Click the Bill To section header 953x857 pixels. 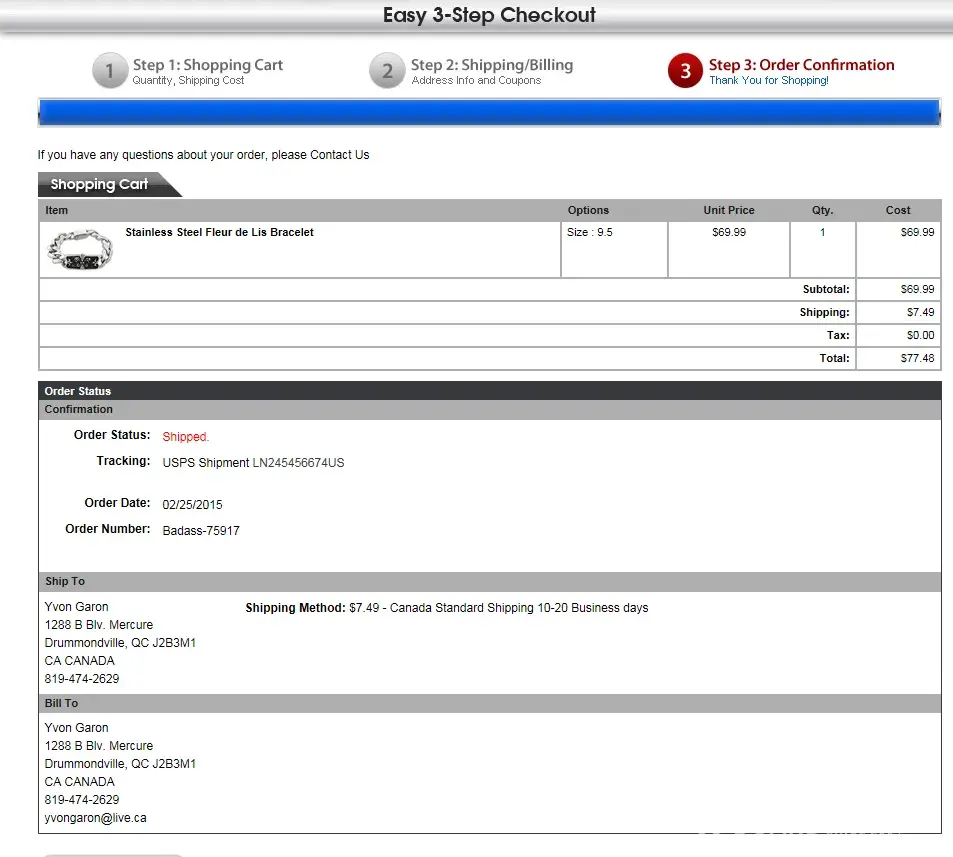pos(61,703)
